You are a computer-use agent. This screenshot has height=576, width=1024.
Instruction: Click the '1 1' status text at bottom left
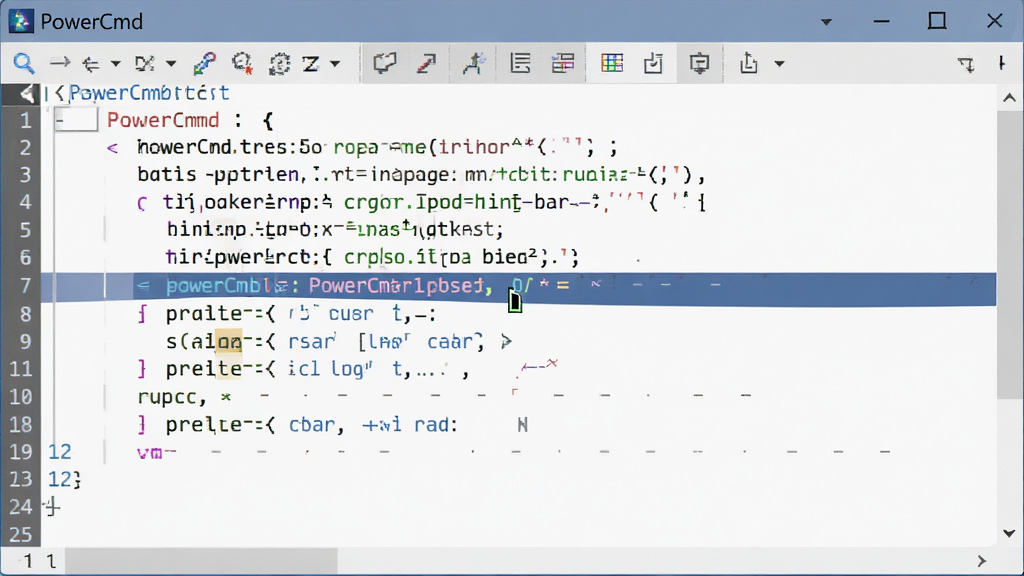40,561
